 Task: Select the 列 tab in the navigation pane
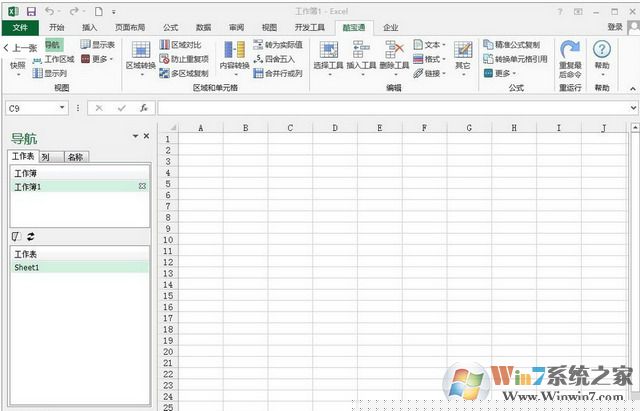pyautogui.click(x=52, y=157)
